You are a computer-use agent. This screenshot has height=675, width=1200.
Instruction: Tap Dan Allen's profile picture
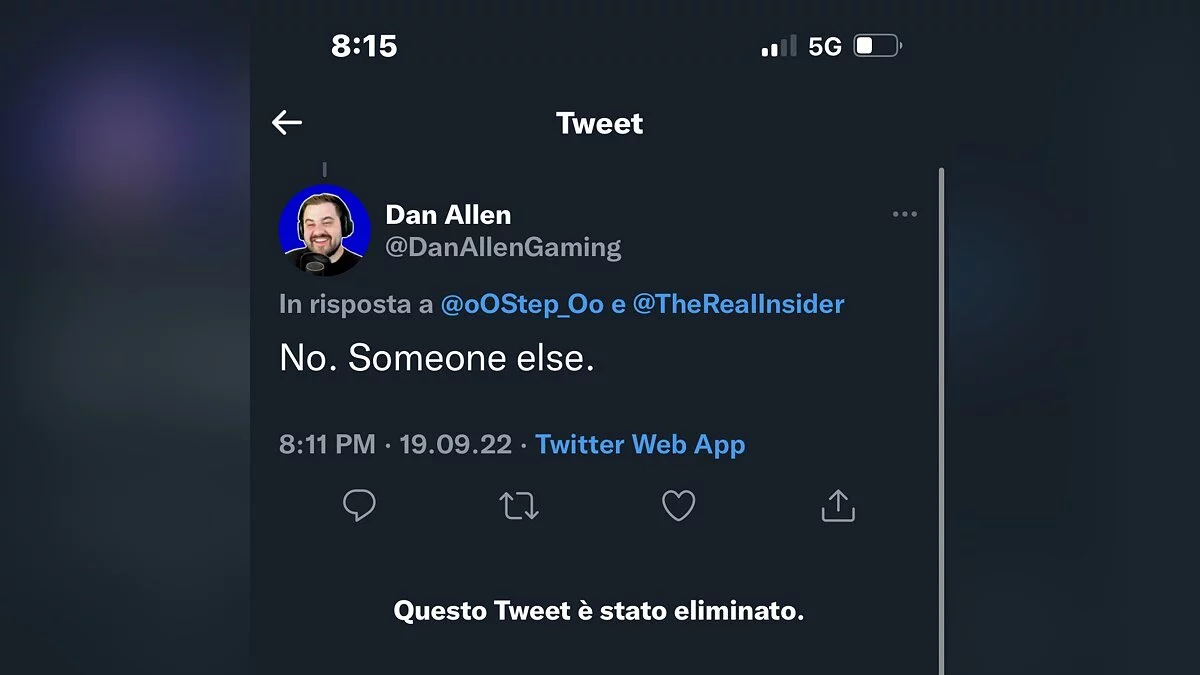click(x=325, y=231)
